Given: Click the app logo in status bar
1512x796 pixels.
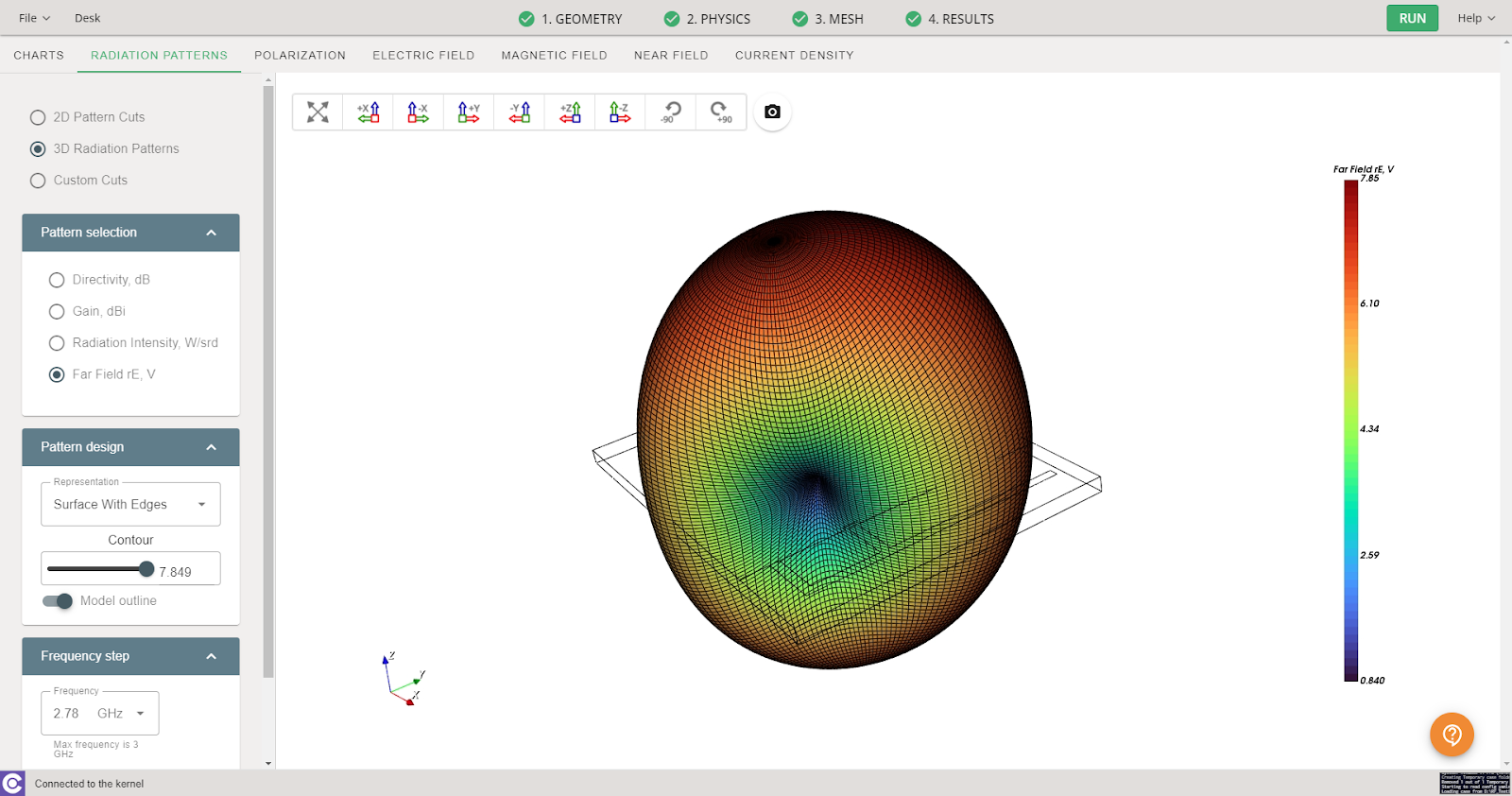Looking at the screenshot, I should [x=12, y=783].
